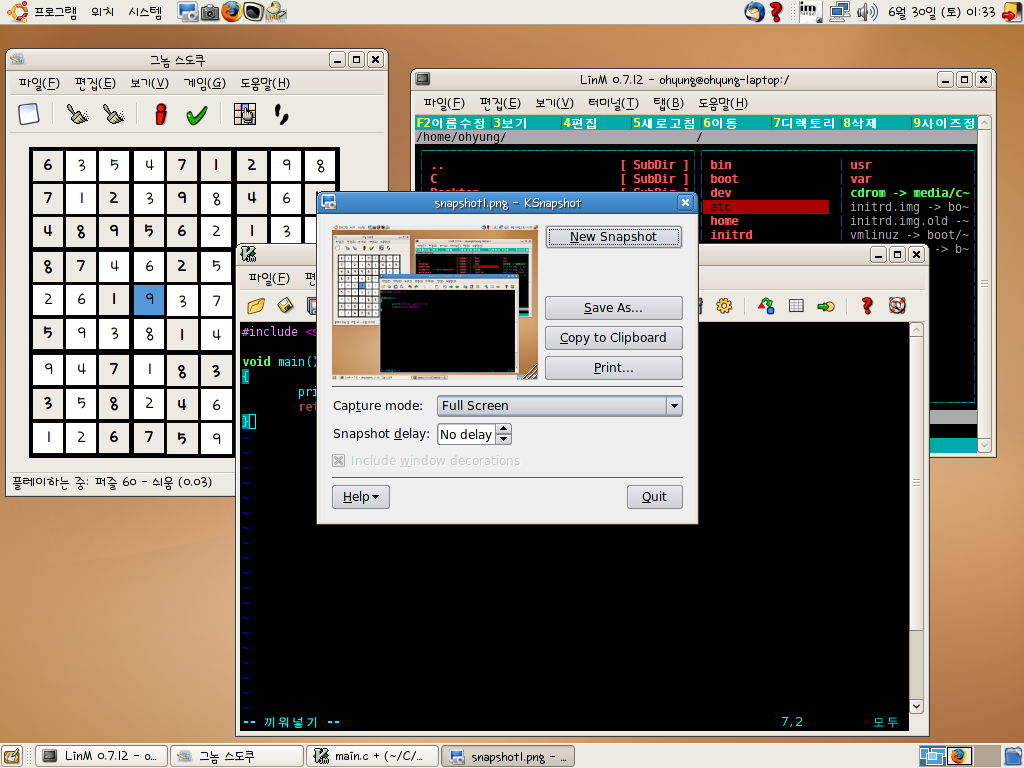Increase the snapshot delay with the up arrow

(x=504, y=428)
